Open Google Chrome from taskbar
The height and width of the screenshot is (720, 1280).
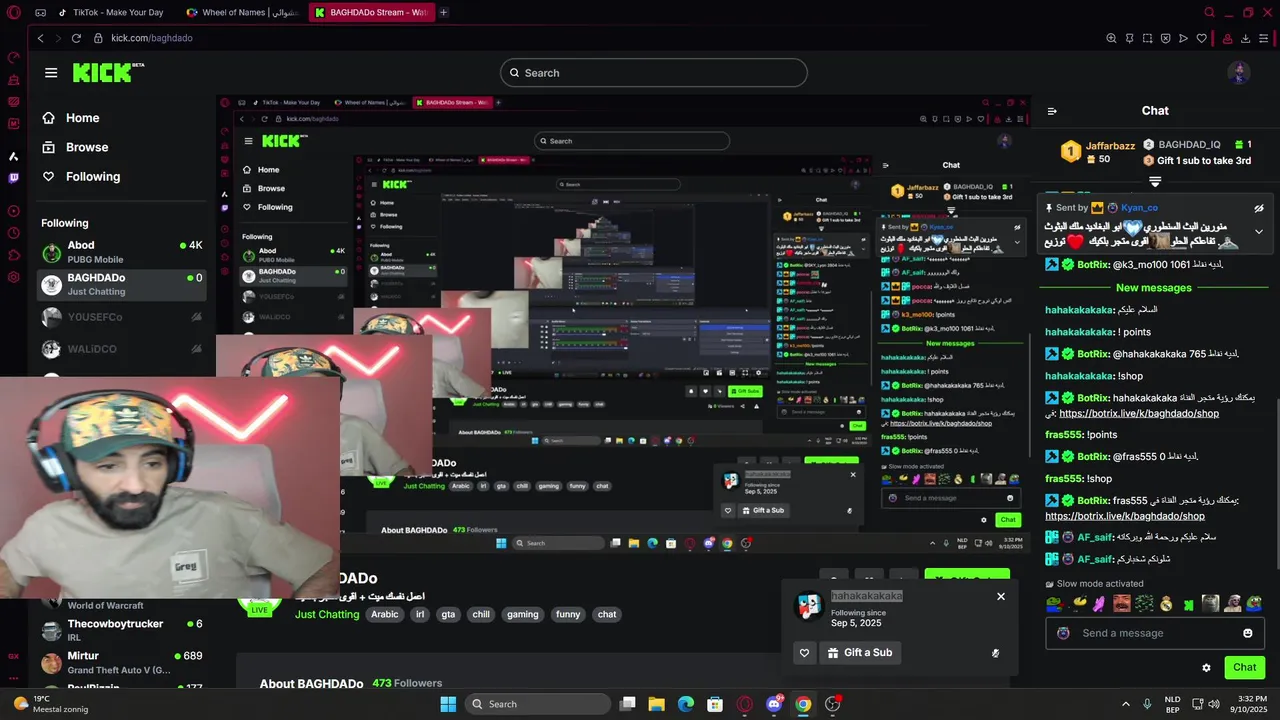click(x=803, y=704)
